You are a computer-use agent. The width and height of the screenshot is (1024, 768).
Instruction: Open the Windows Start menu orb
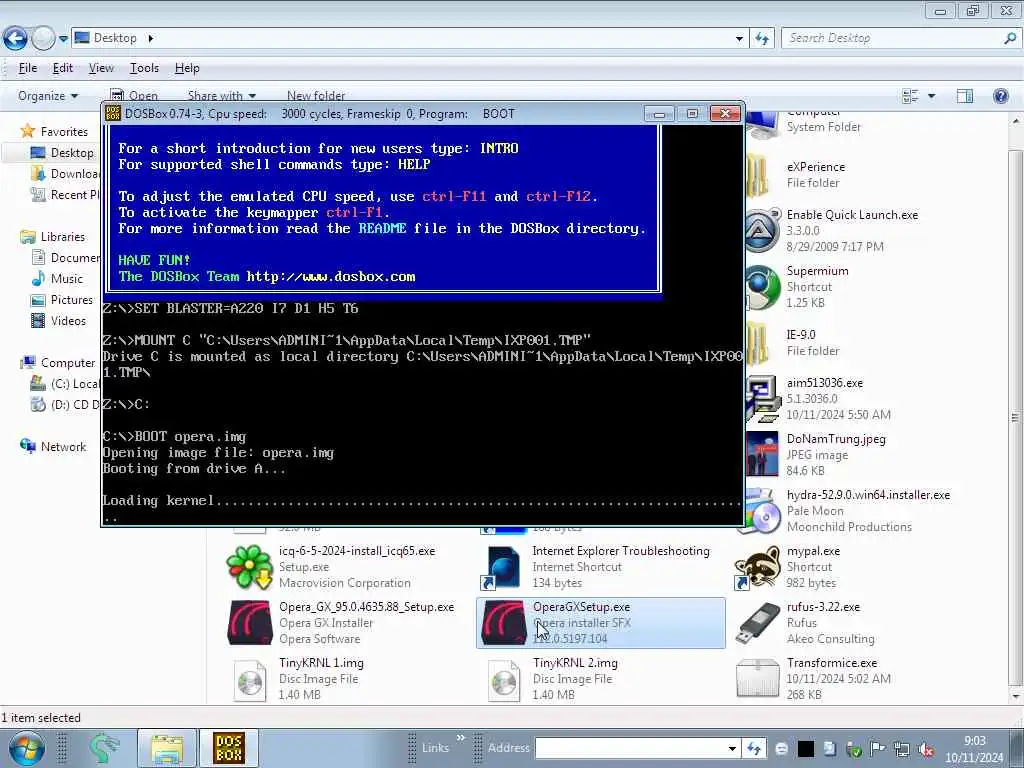coord(27,748)
